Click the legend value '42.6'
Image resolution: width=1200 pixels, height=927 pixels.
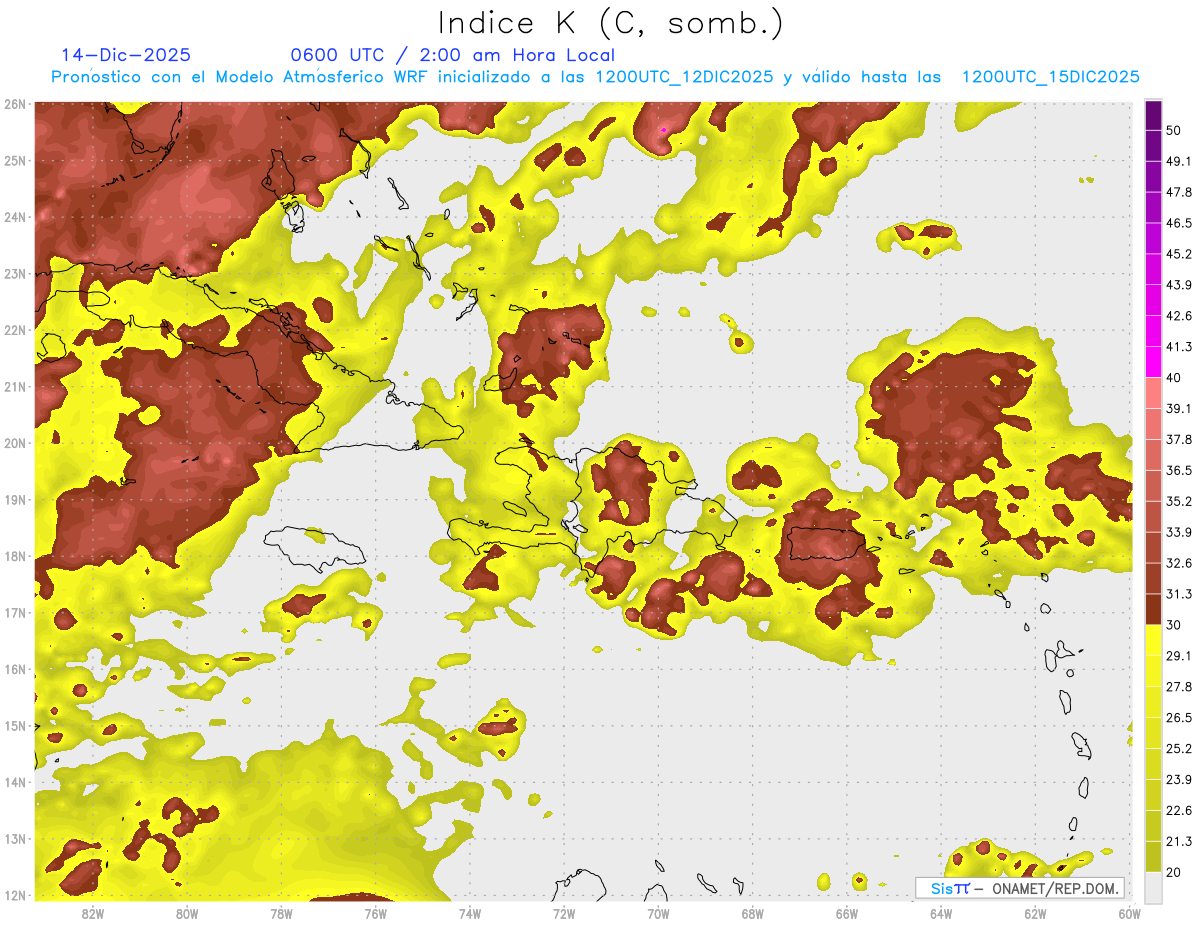point(1179,316)
